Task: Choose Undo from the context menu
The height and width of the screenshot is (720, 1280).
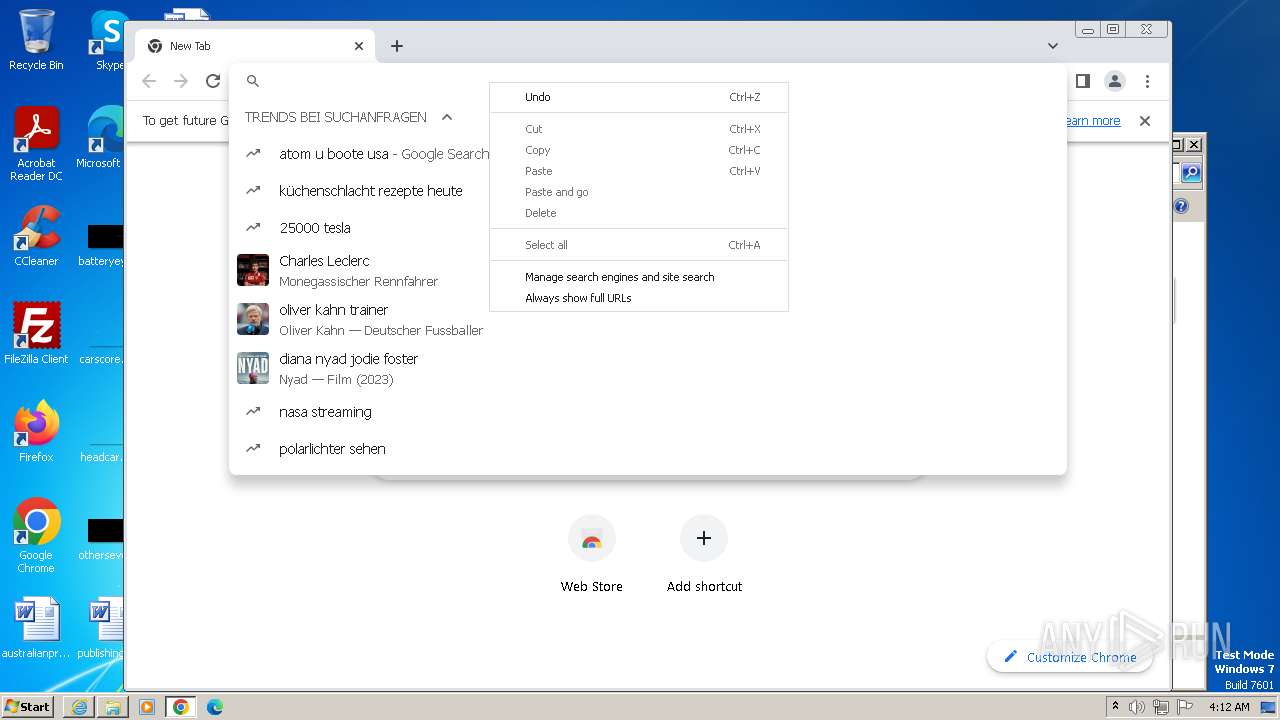Action: 639,97
